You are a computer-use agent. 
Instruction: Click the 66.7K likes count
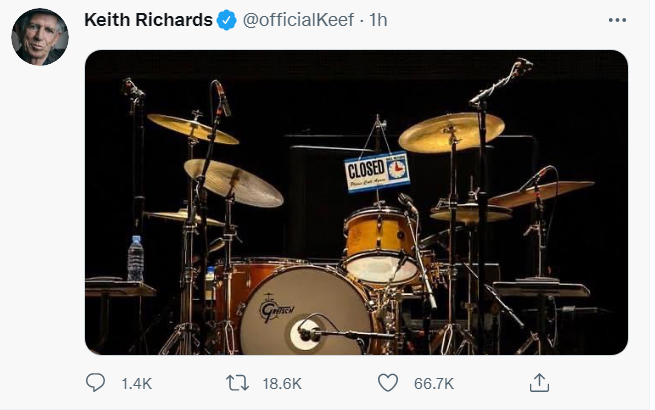point(433,382)
